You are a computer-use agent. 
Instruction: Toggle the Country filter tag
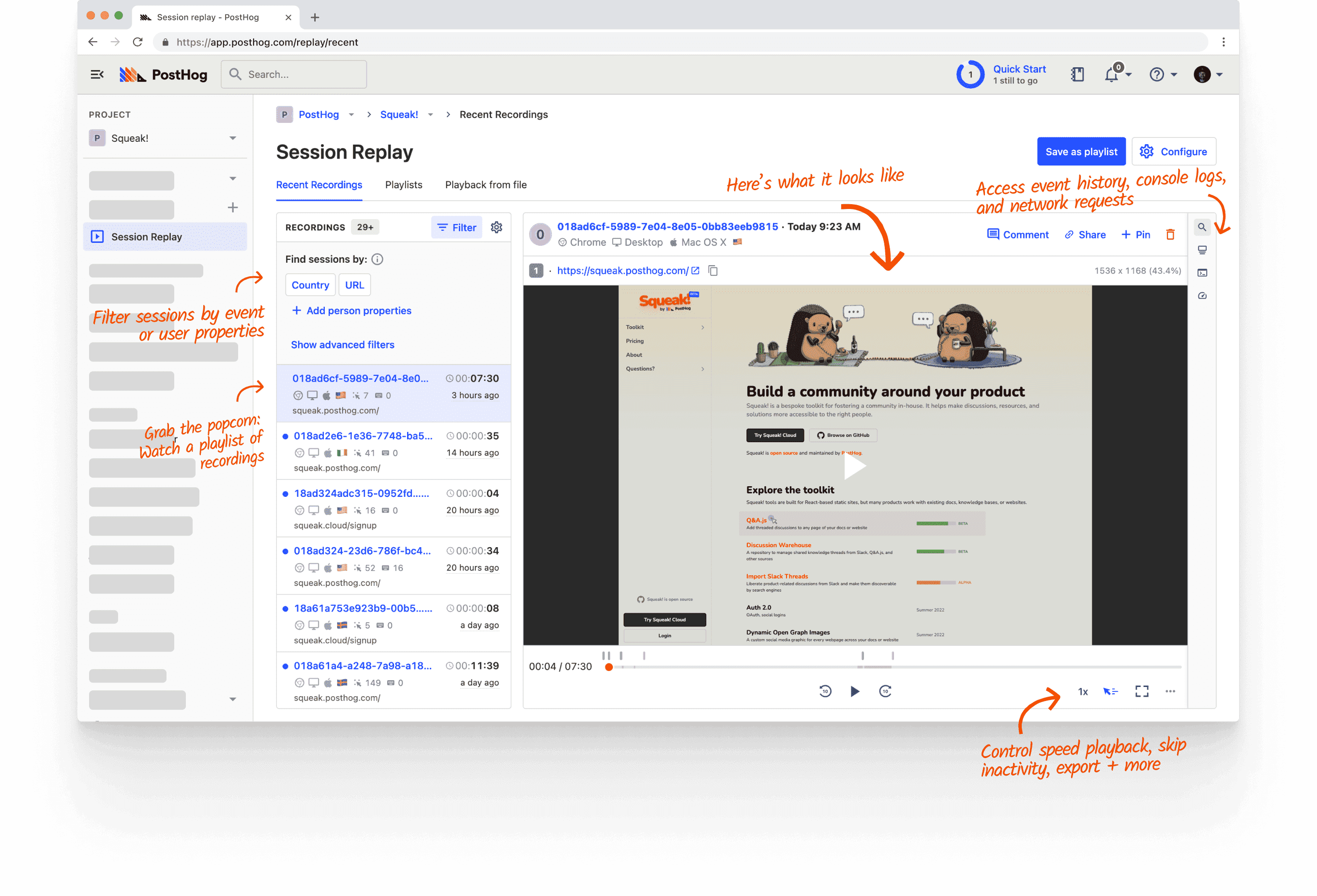click(310, 284)
